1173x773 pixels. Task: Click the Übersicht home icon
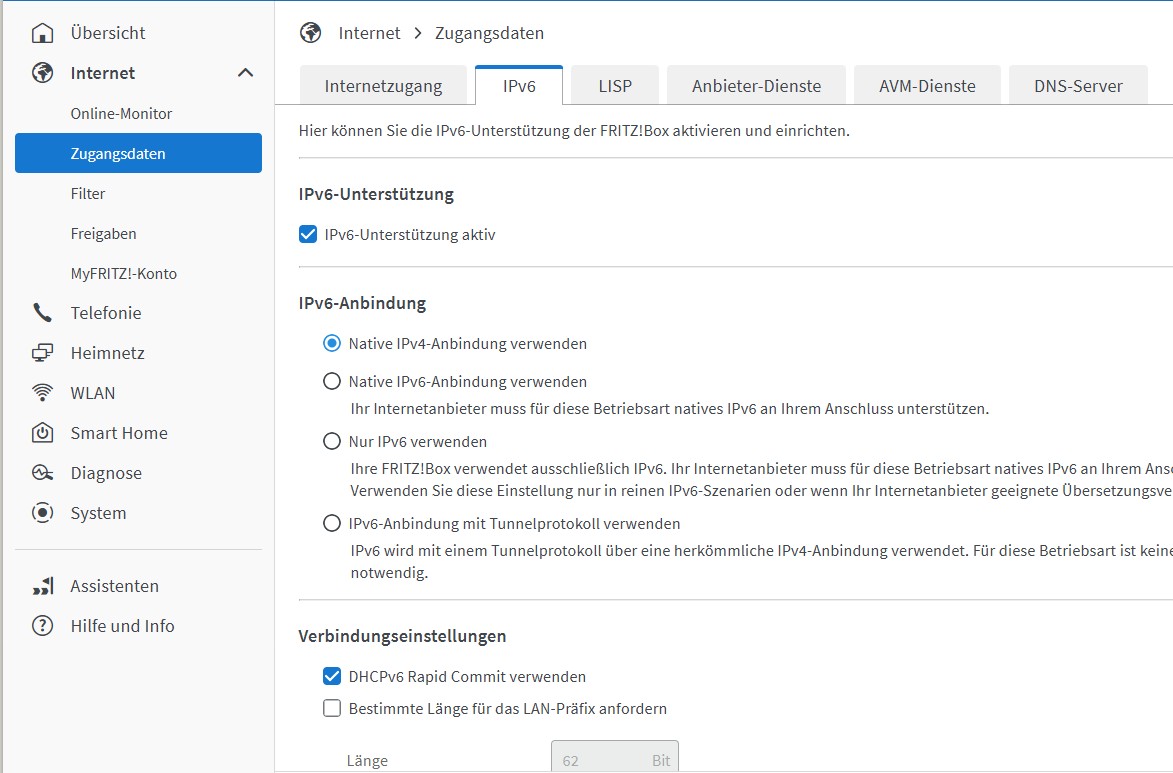(43, 33)
